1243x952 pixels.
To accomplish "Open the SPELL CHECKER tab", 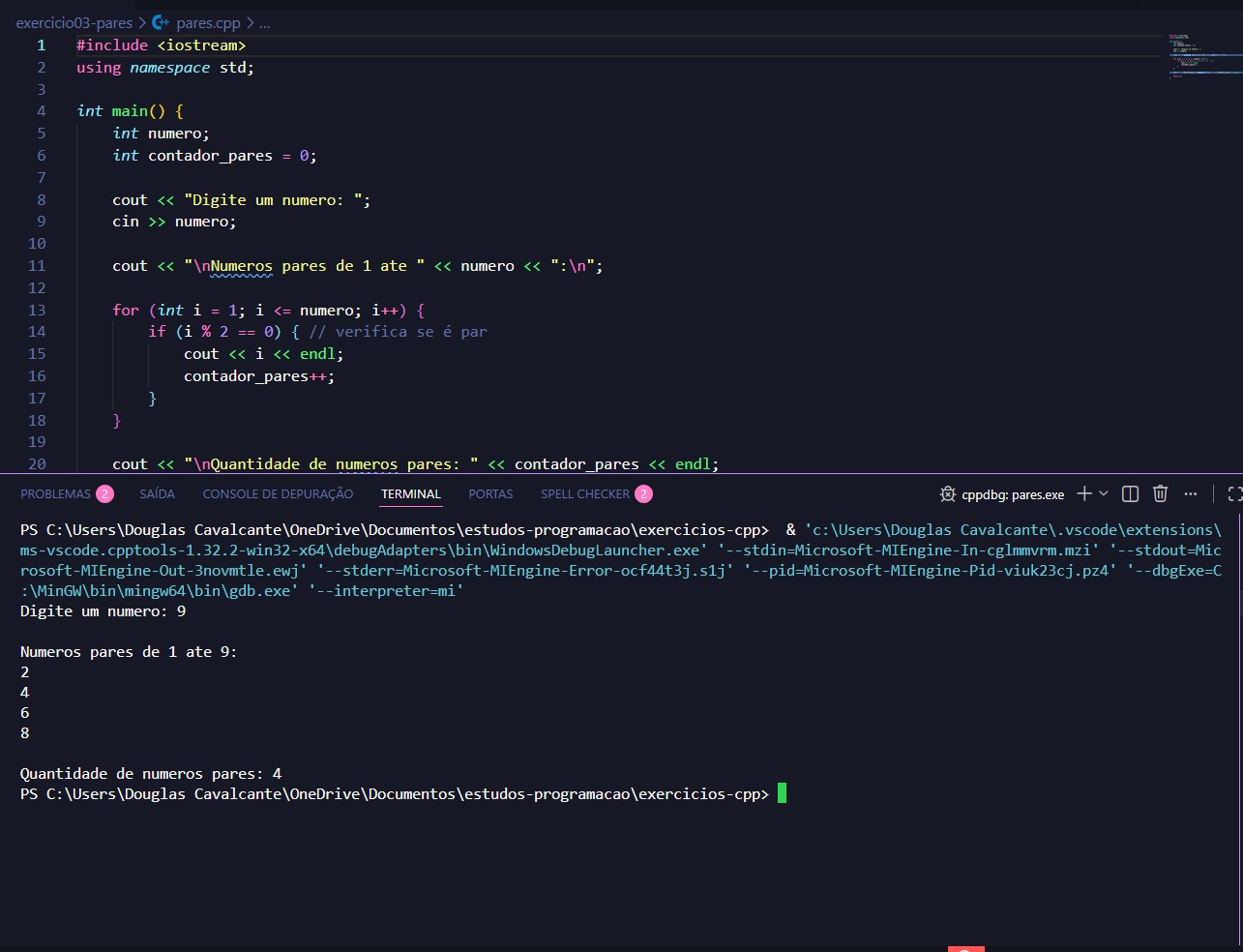I will click(585, 494).
